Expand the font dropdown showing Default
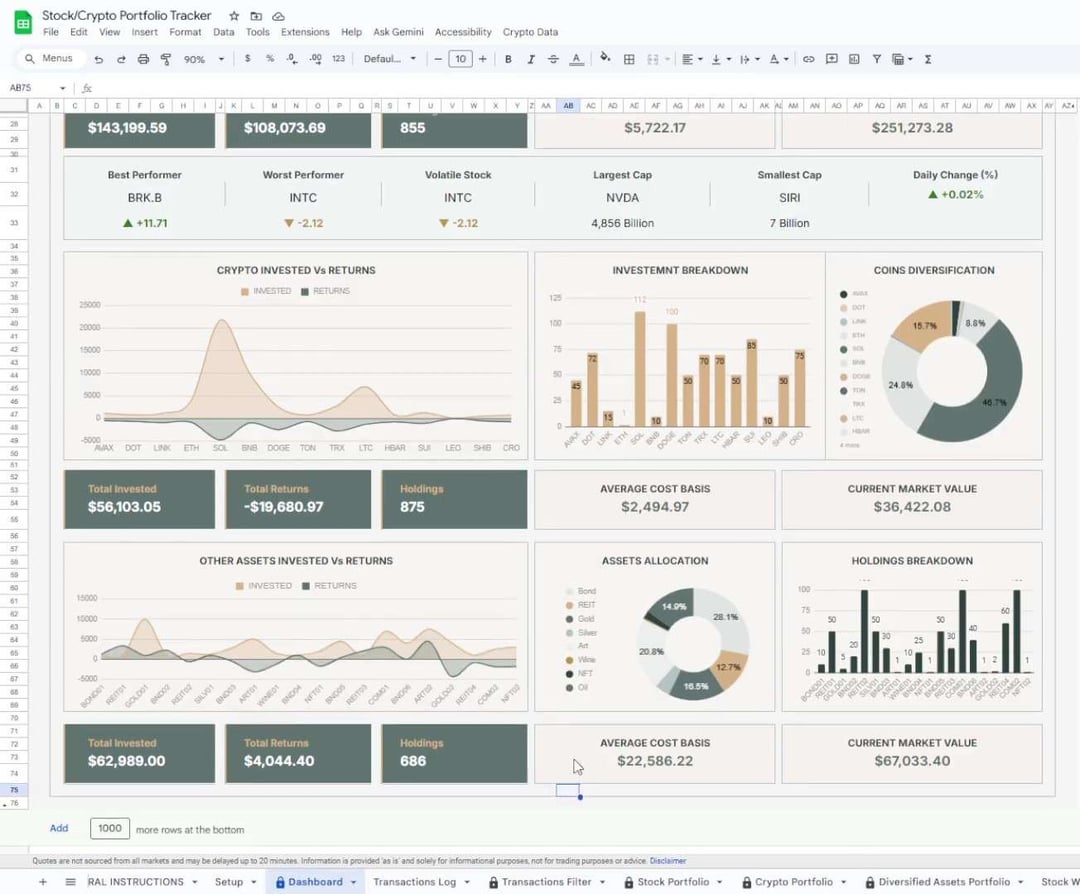The width and height of the screenshot is (1080, 894). [390, 59]
